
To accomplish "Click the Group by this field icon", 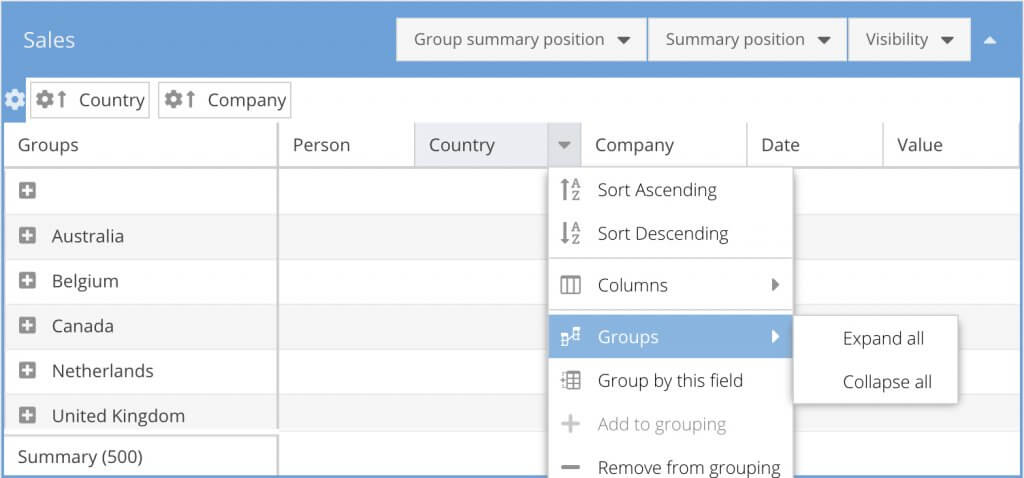I will [x=570, y=380].
